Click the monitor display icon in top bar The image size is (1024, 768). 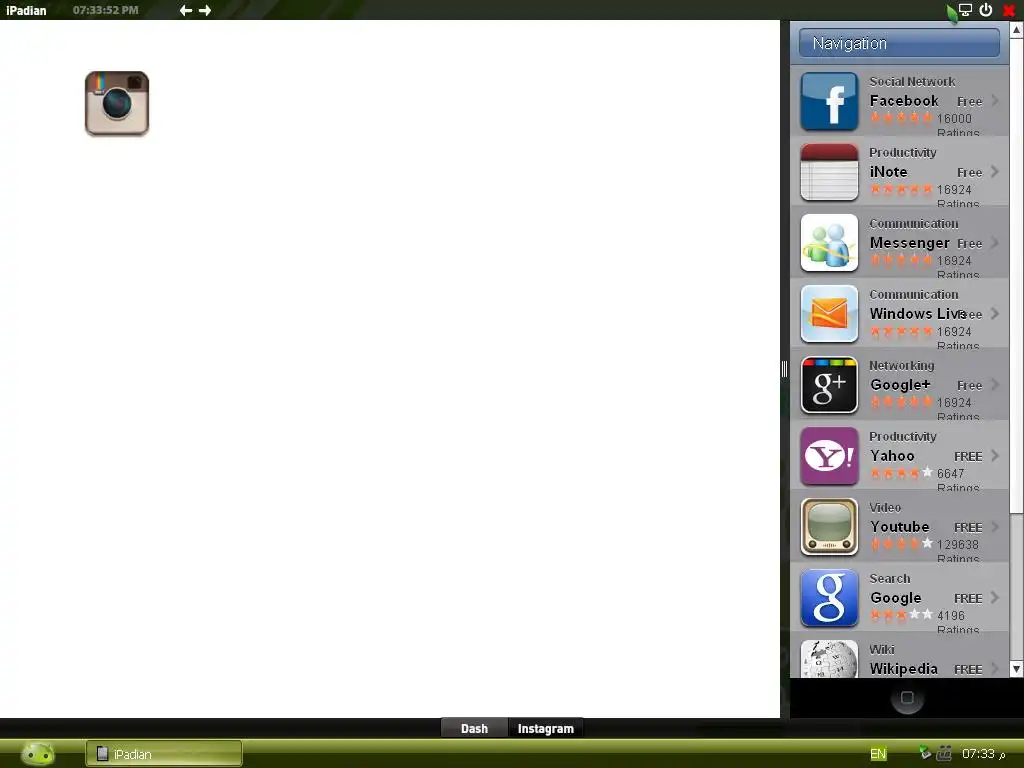(x=965, y=10)
